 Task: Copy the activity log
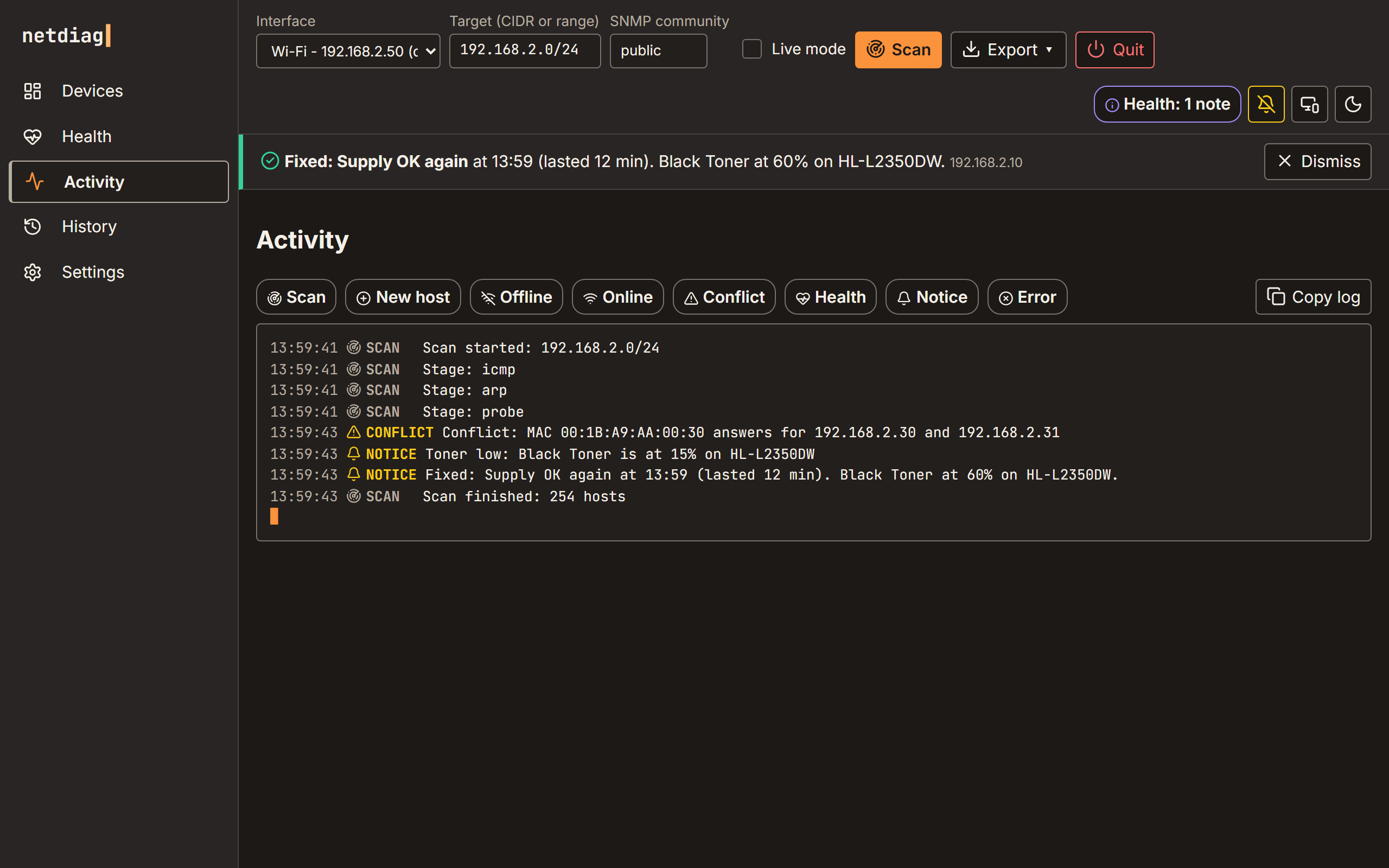click(x=1312, y=297)
